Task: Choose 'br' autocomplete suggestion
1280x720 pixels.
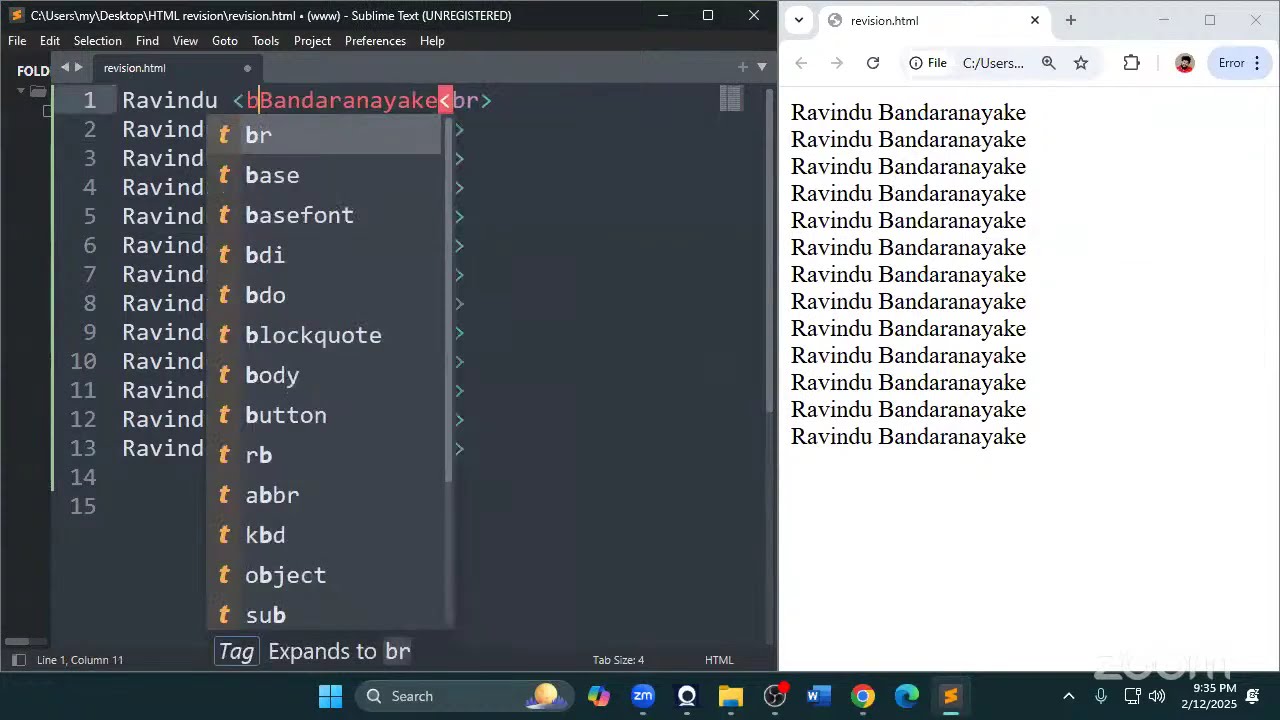Action: click(x=324, y=135)
